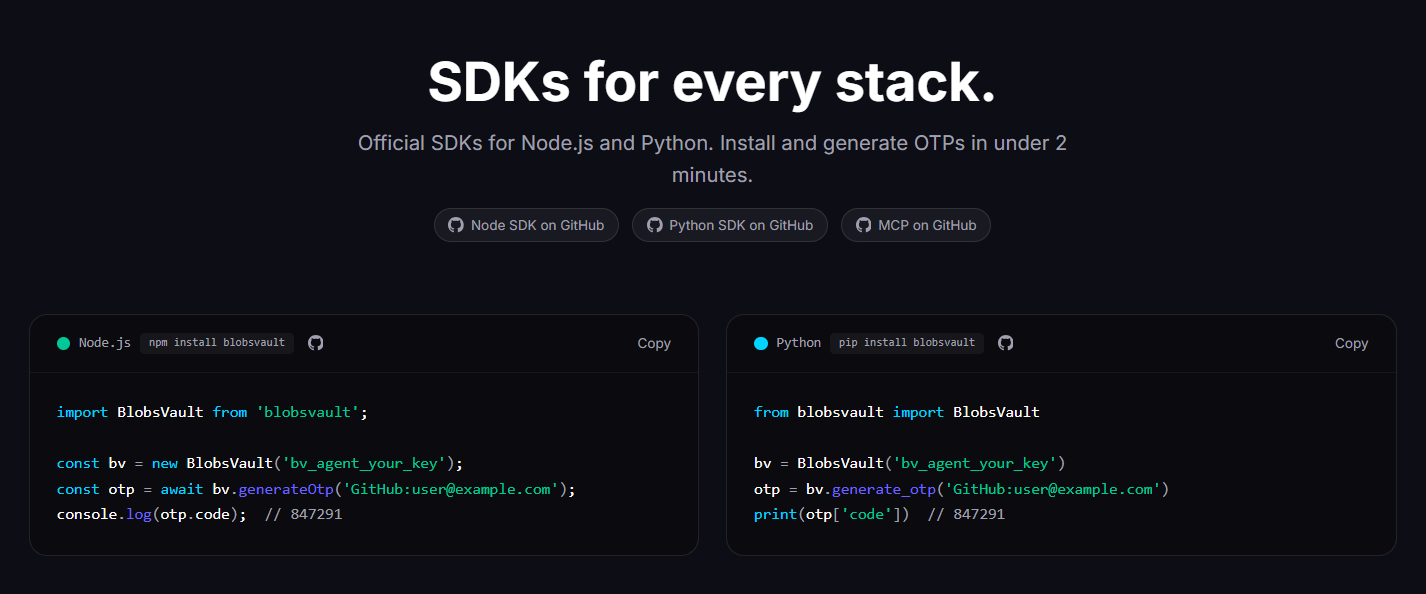Click the console.log line in Node.js snippet
Screen dimensions: 1426x594
click(200, 514)
